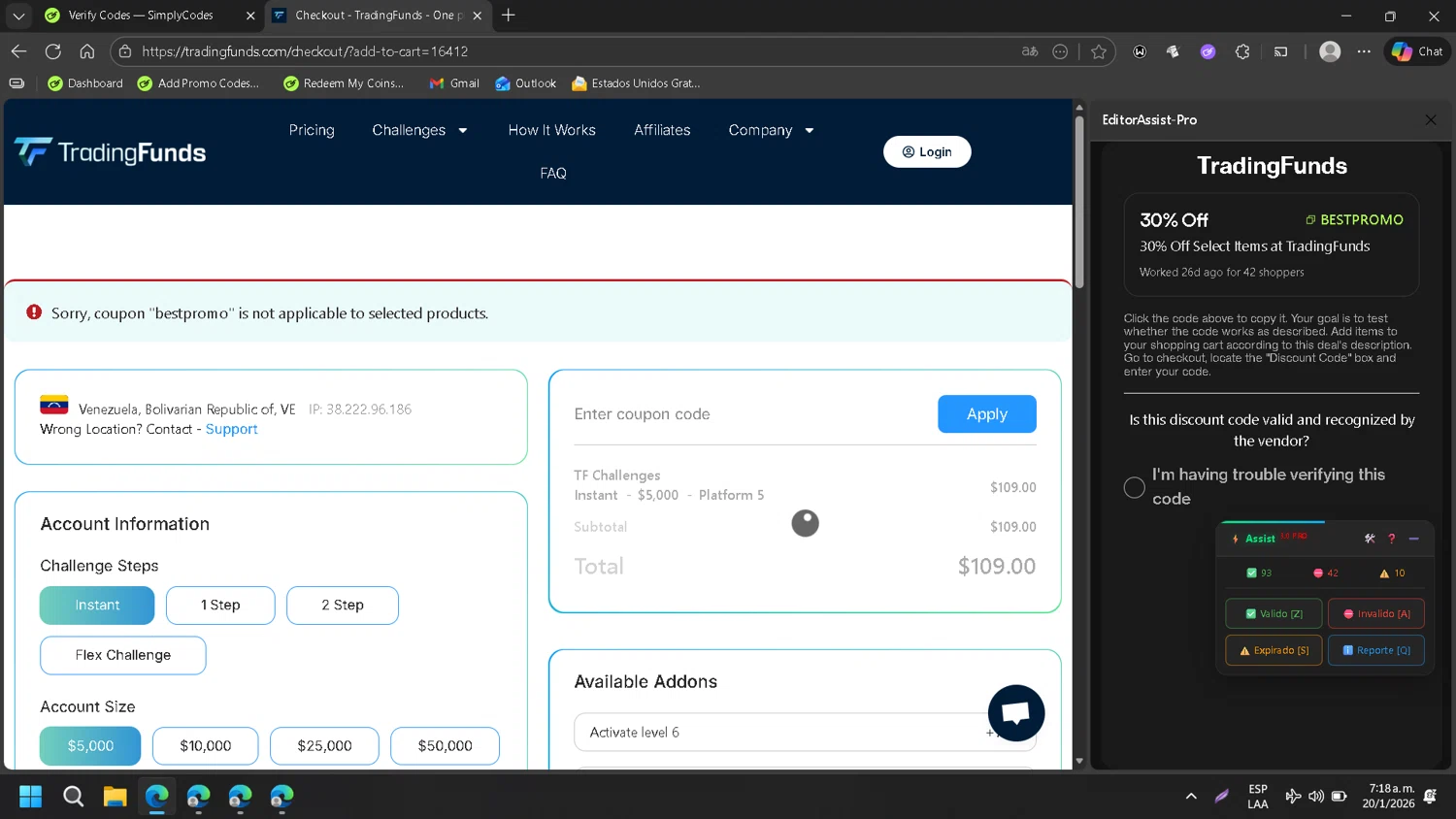Viewport: 1456px width, 819px height.
Task: Open the Outlook bookmark
Action: click(525, 83)
